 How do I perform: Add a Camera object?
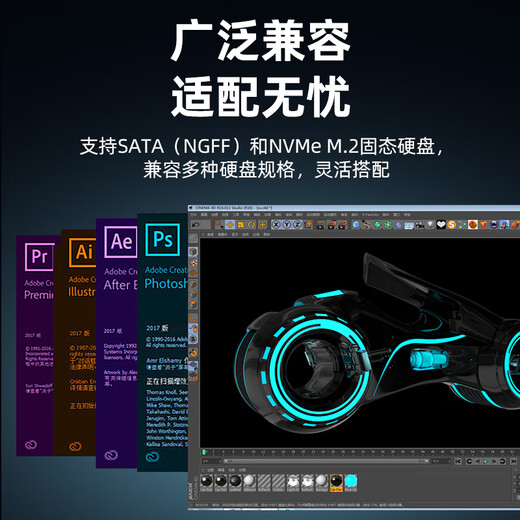420,225
